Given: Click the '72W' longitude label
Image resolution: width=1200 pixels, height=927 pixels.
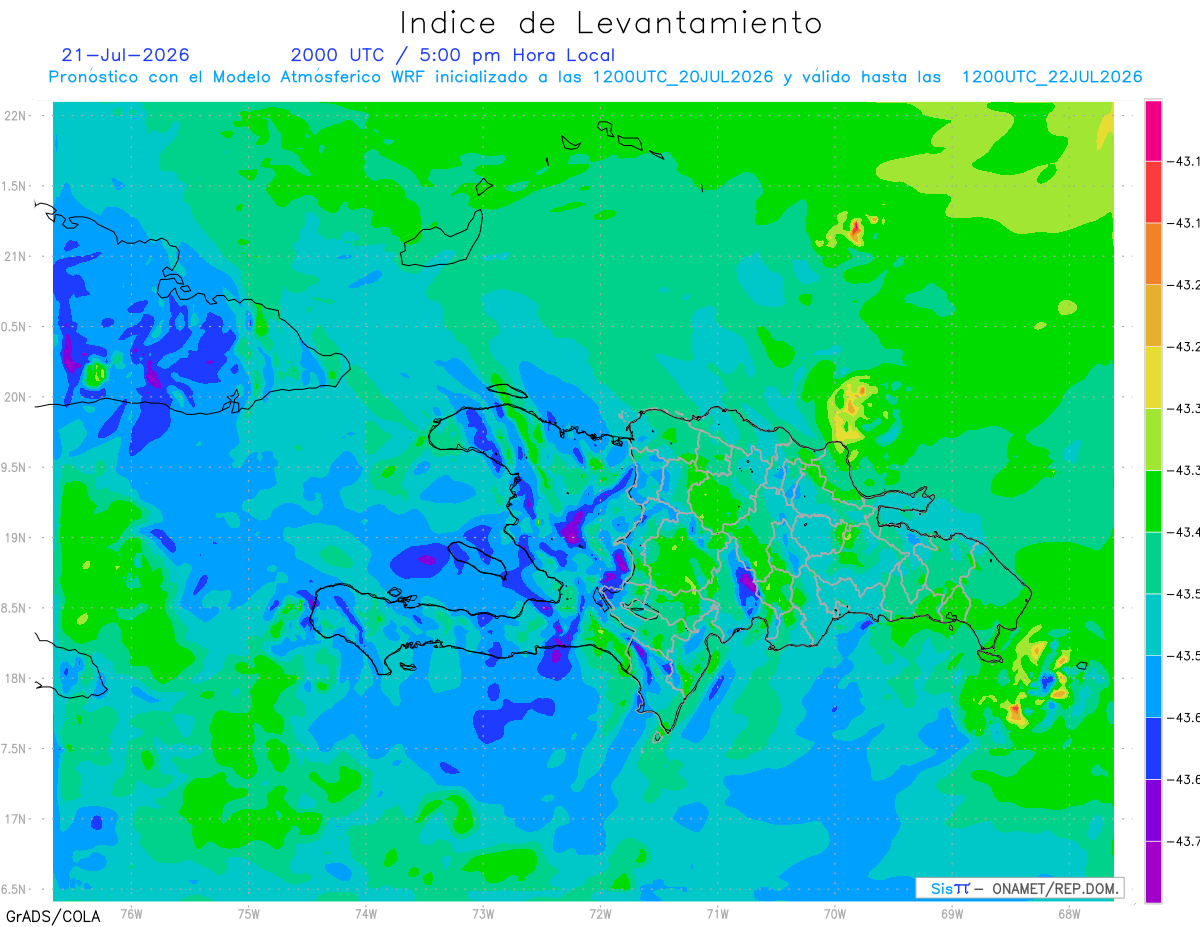Looking at the screenshot, I should point(600,914).
